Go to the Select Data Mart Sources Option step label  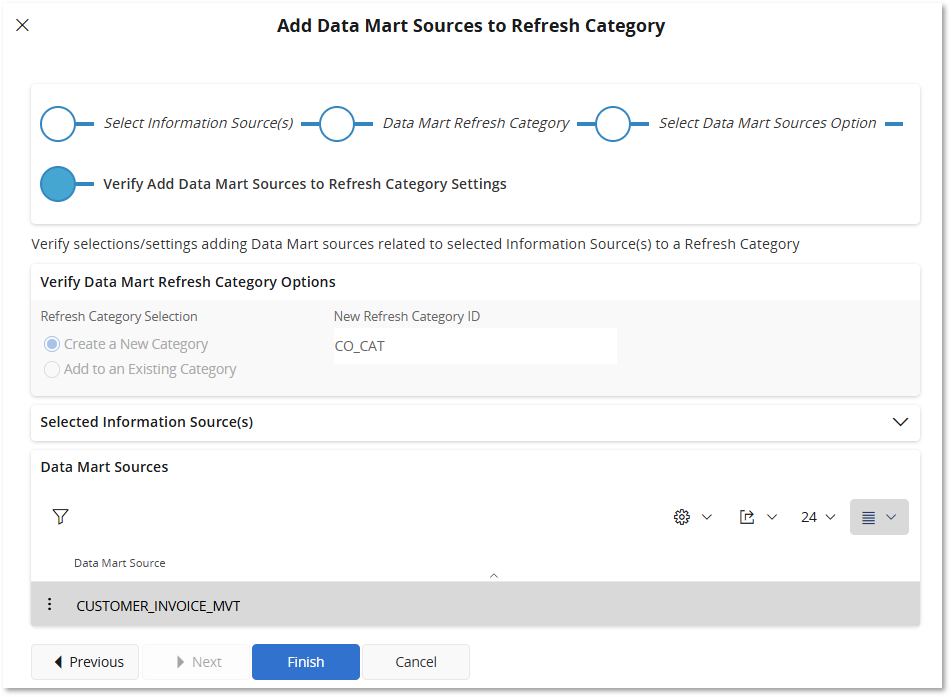[x=767, y=123]
